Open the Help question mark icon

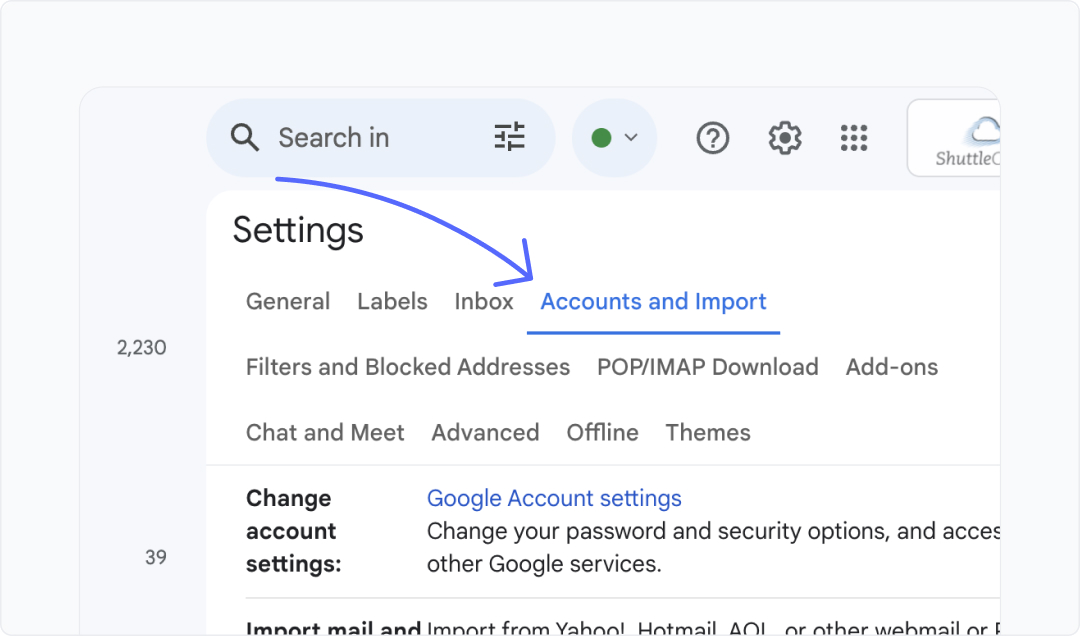coord(712,138)
